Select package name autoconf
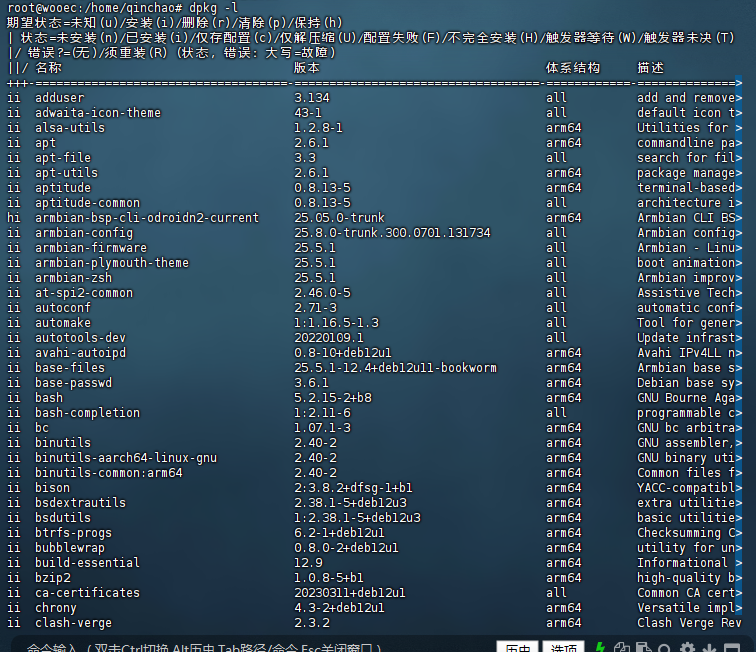The image size is (756, 652). click(x=63, y=308)
